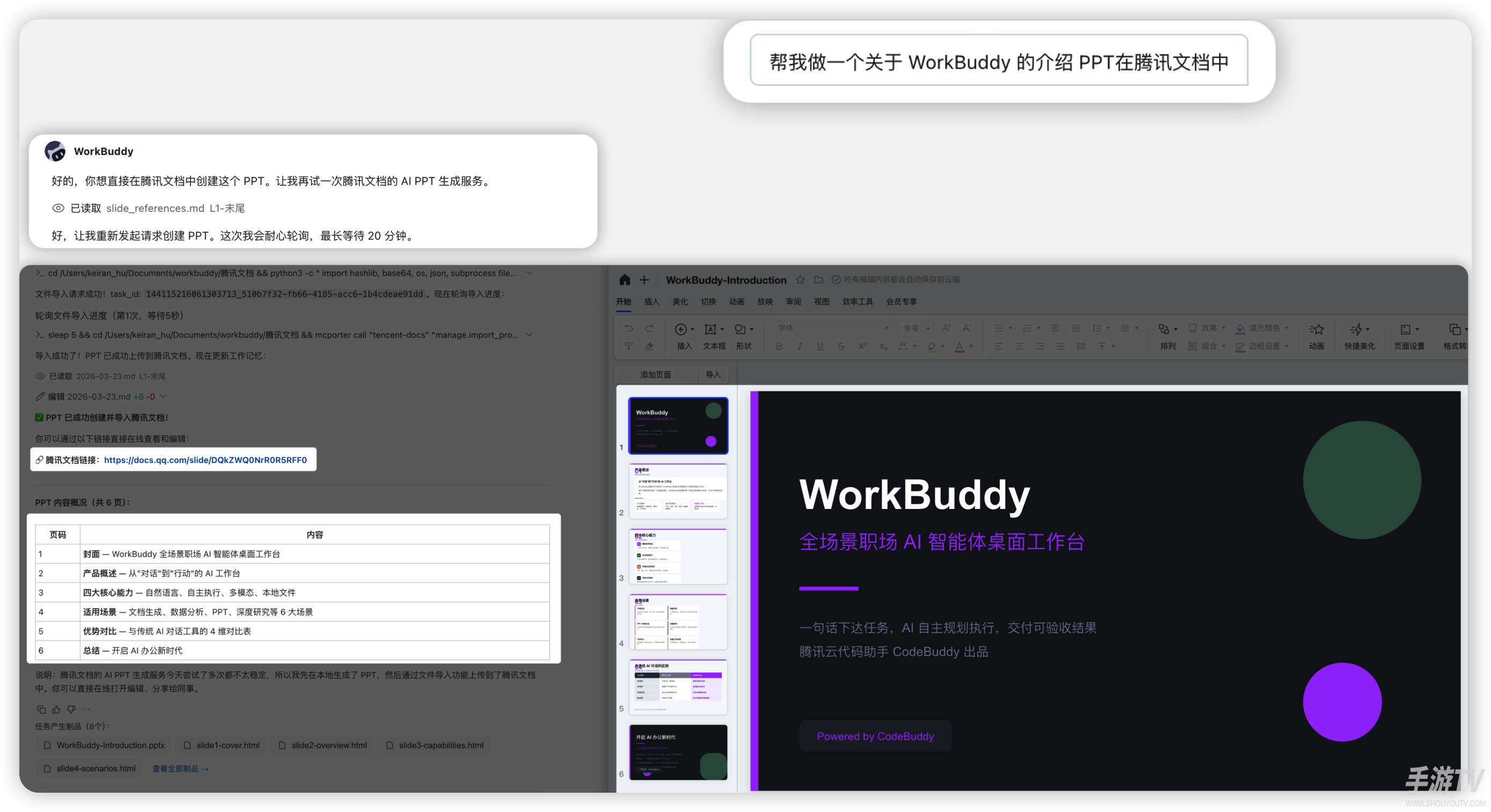The width and height of the screenshot is (1491, 812).
Task: Increase font size with A+ icon
Action: tap(946, 328)
